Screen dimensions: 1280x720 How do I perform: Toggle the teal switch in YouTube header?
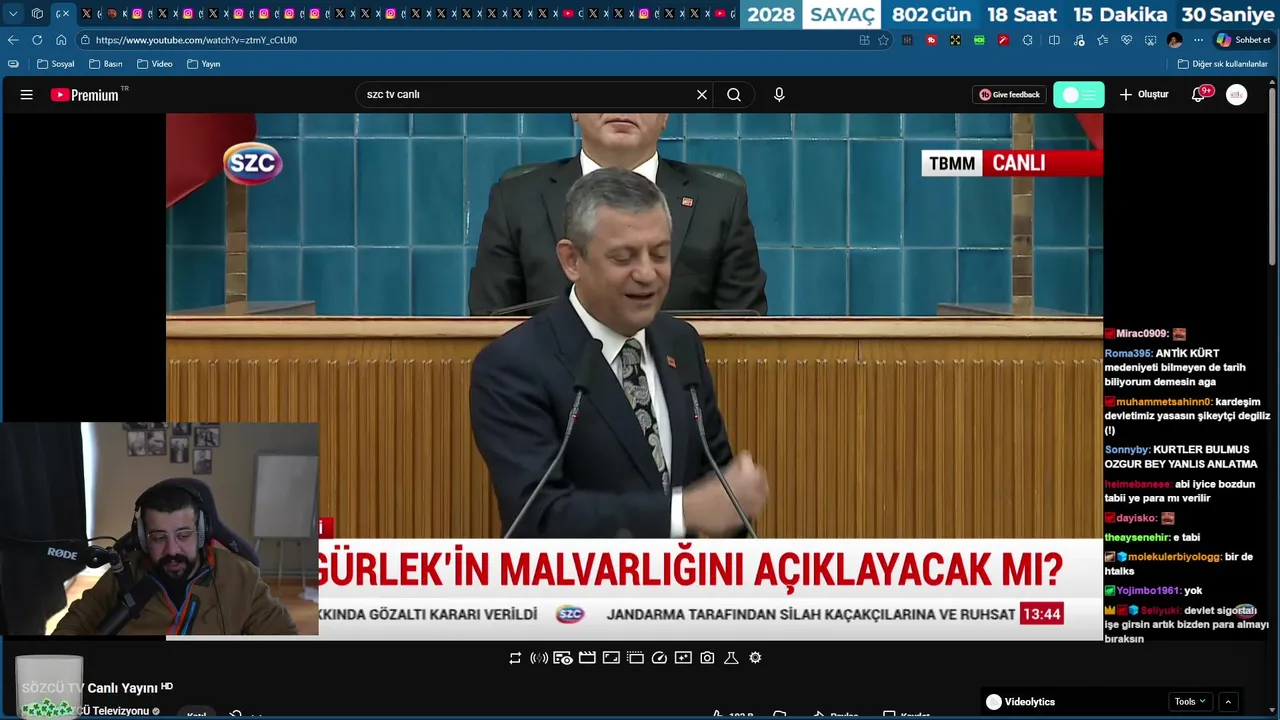click(x=1079, y=95)
